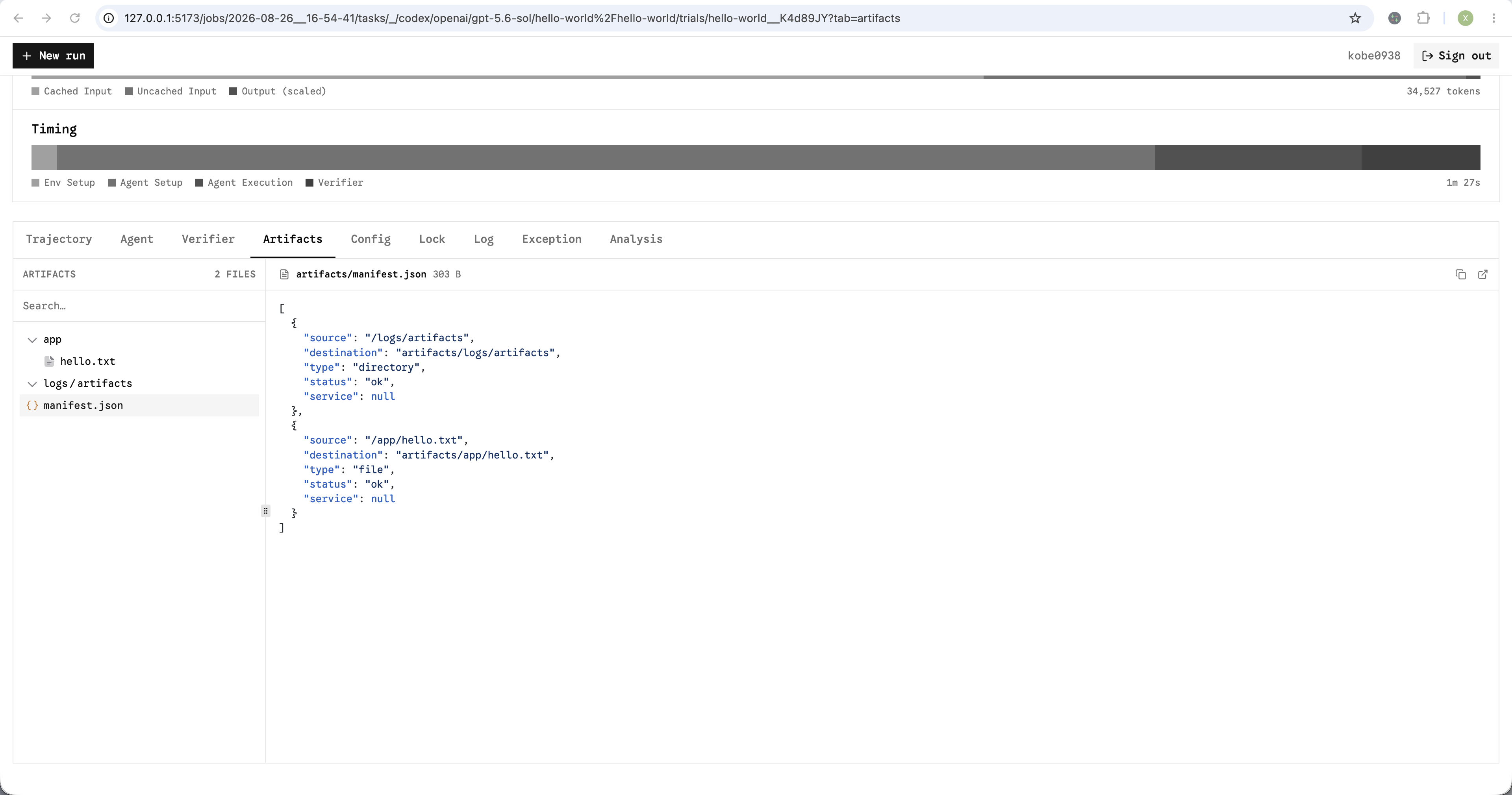
Task: Select manifest.json in the artifacts tree
Action: pyautogui.click(x=139, y=405)
